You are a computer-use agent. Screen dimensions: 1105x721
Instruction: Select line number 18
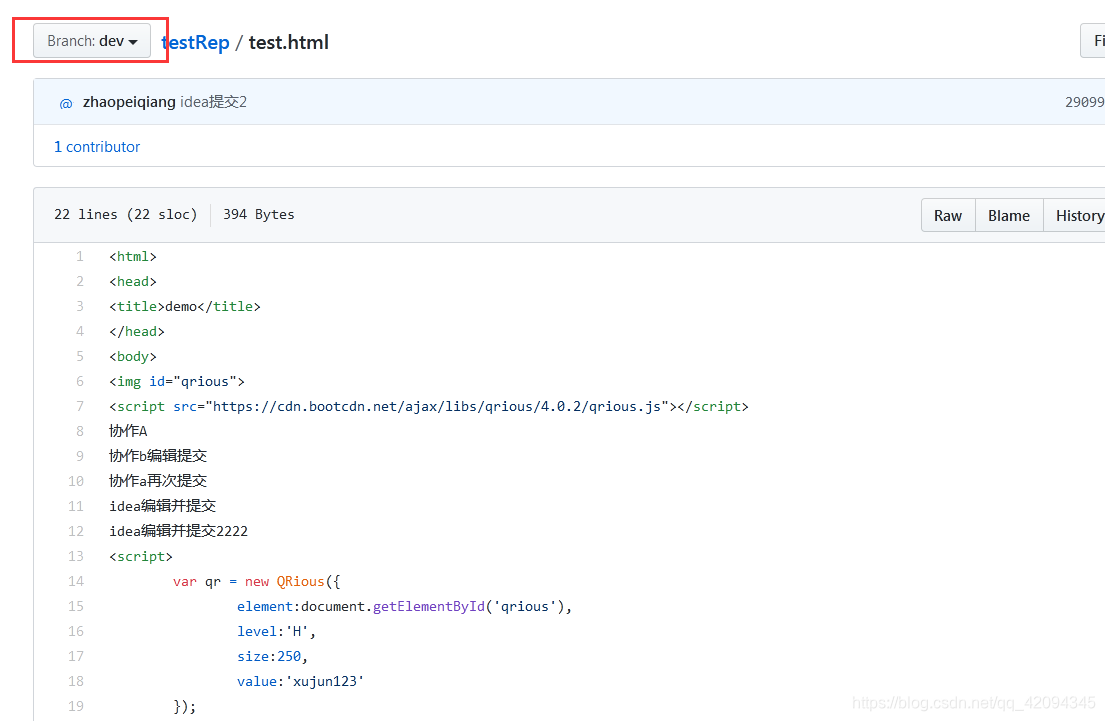tap(76, 682)
